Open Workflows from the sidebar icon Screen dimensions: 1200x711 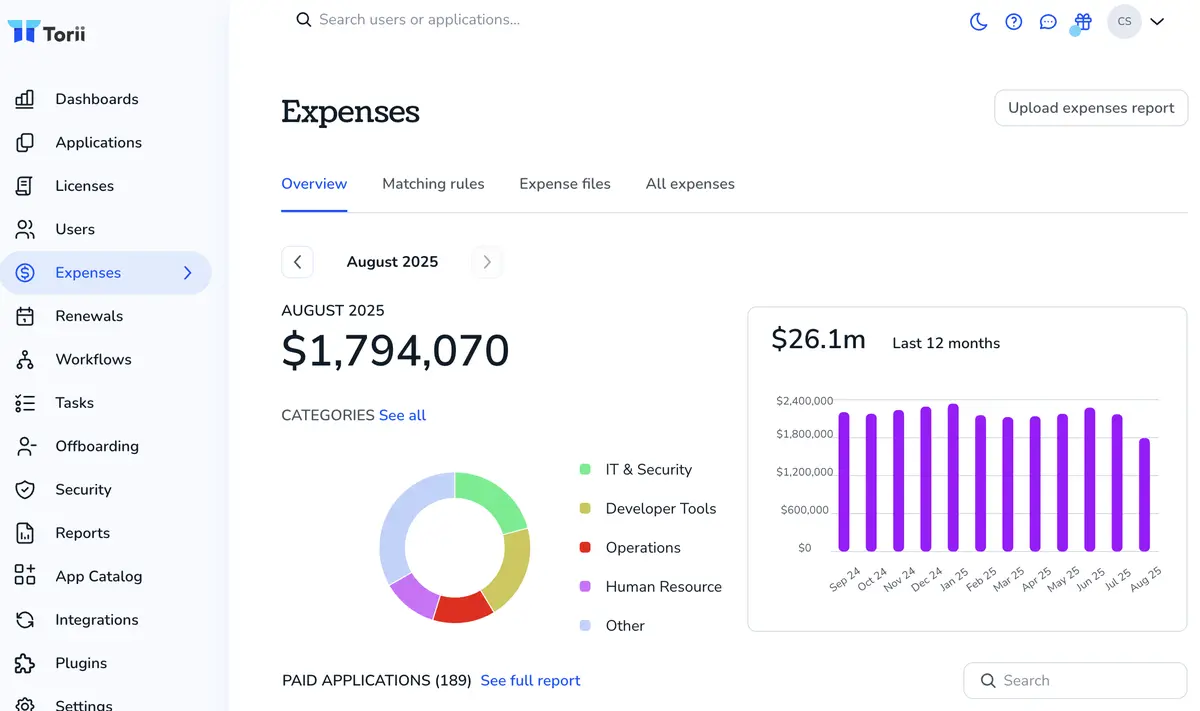[x=25, y=359]
